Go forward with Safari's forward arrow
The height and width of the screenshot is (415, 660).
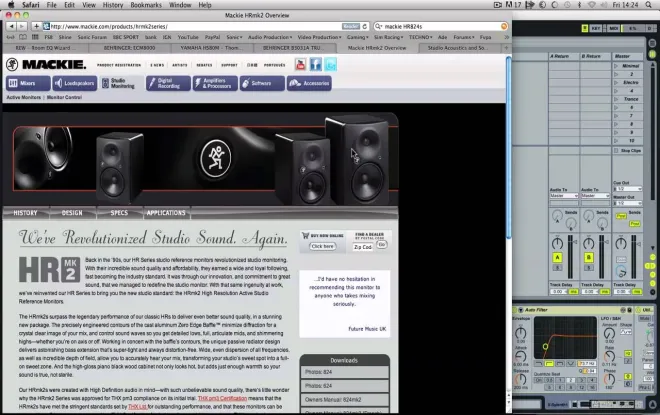[22, 26]
